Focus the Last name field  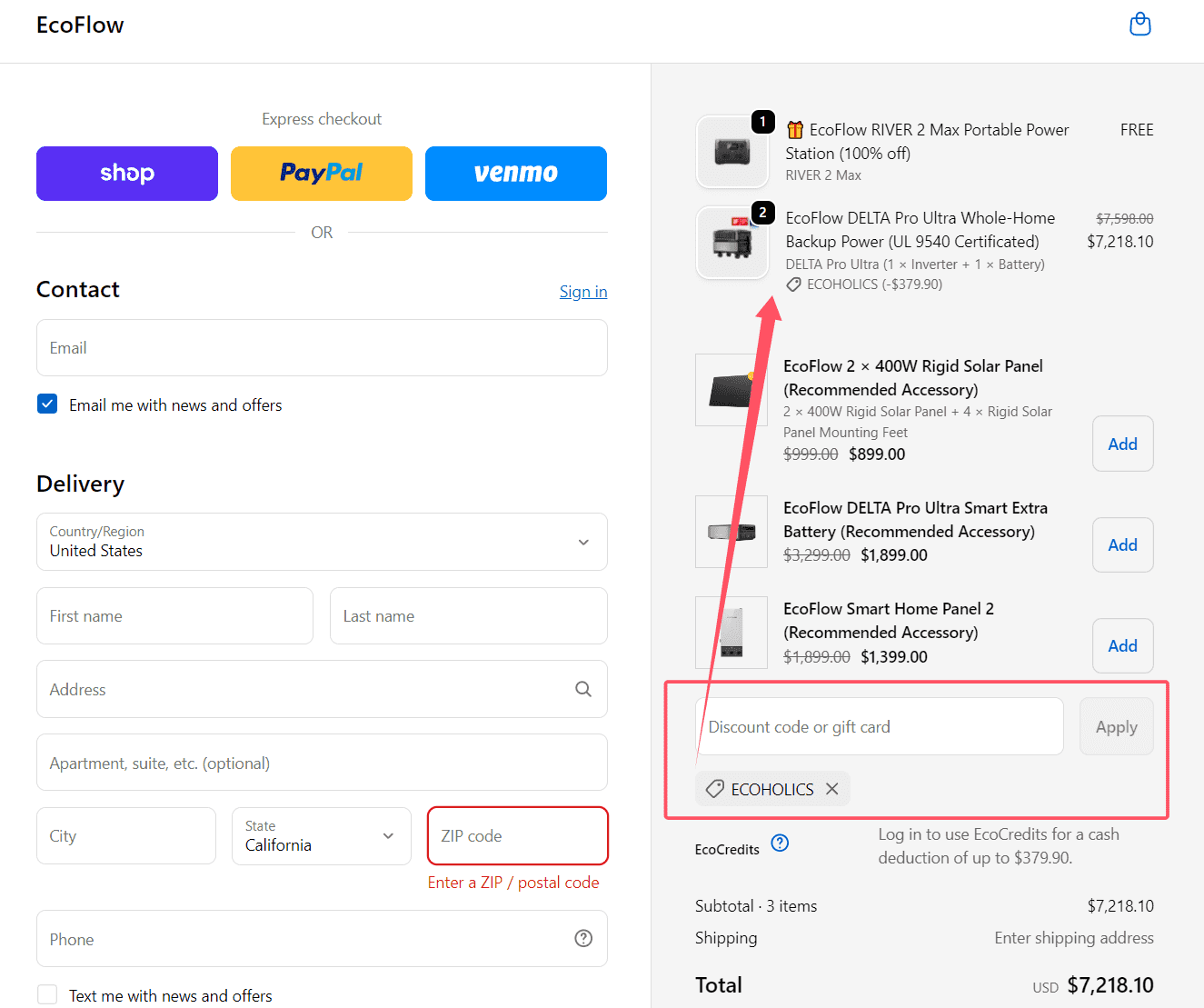pyautogui.click(x=469, y=615)
